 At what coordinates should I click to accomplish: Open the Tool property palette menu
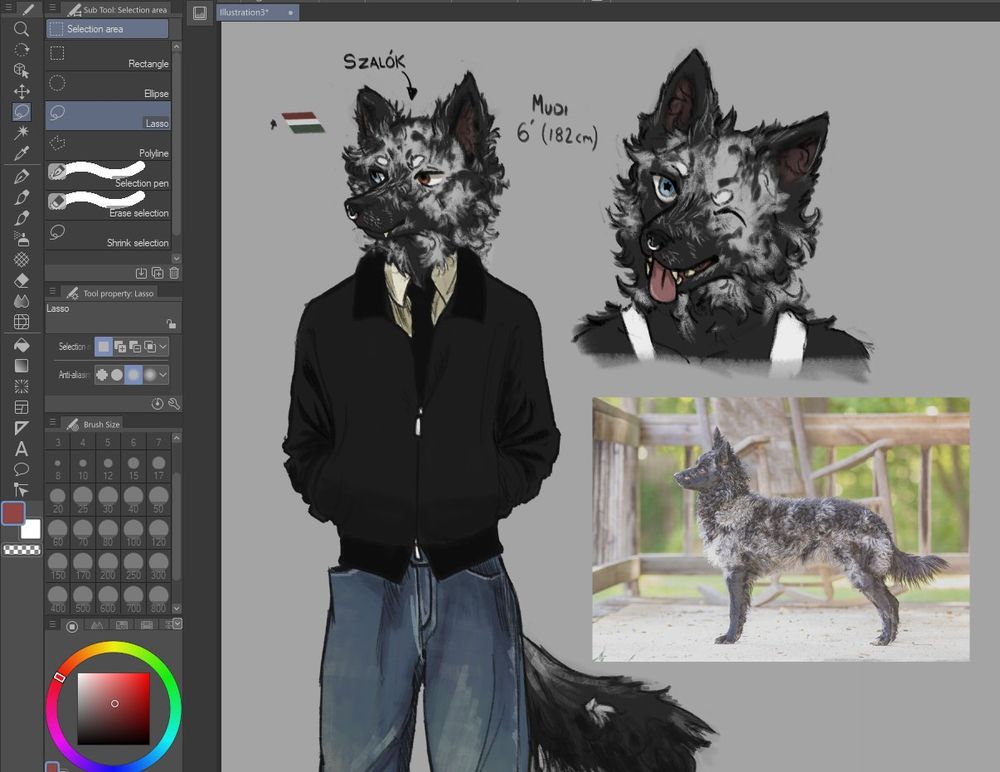pyautogui.click(x=53, y=292)
